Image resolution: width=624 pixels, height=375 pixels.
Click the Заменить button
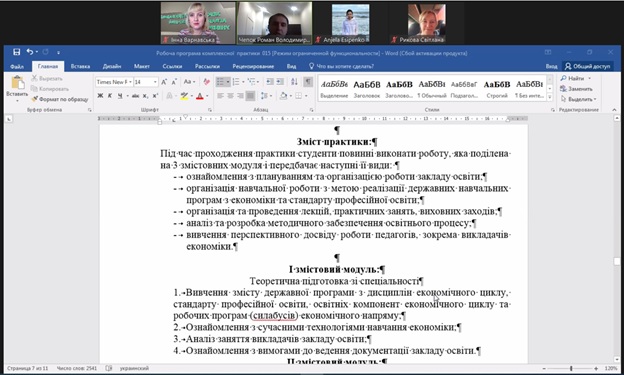[x=577, y=89]
